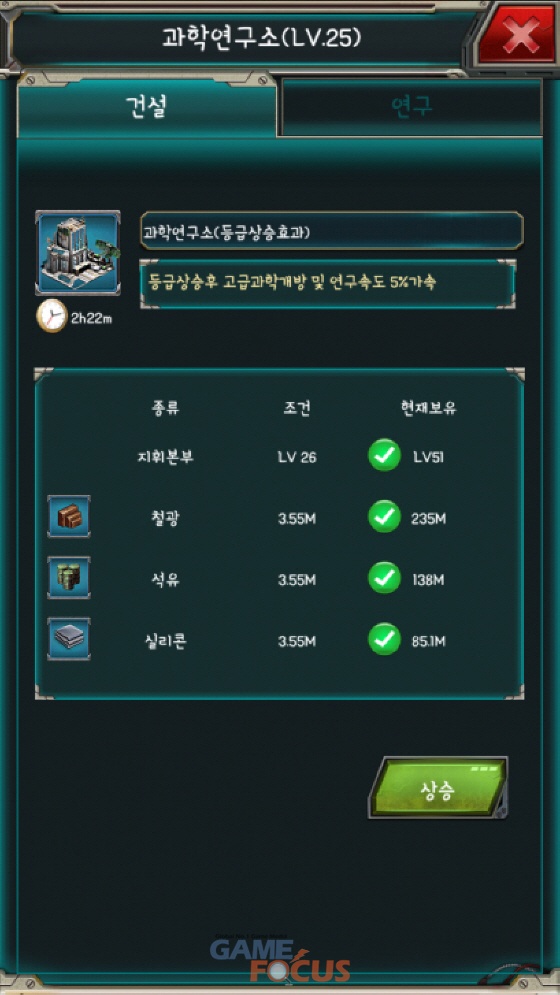Click the science lab building icon
This screenshot has height=995, width=560.
[x=78, y=253]
